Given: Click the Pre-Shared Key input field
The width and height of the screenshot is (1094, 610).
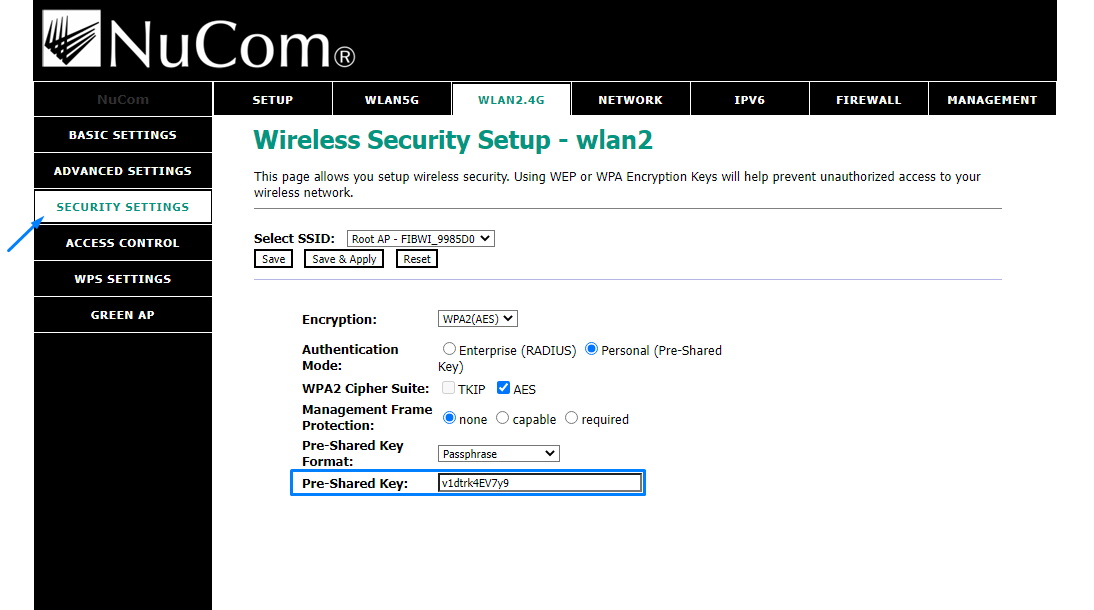Looking at the screenshot, I should coord(540,482).
